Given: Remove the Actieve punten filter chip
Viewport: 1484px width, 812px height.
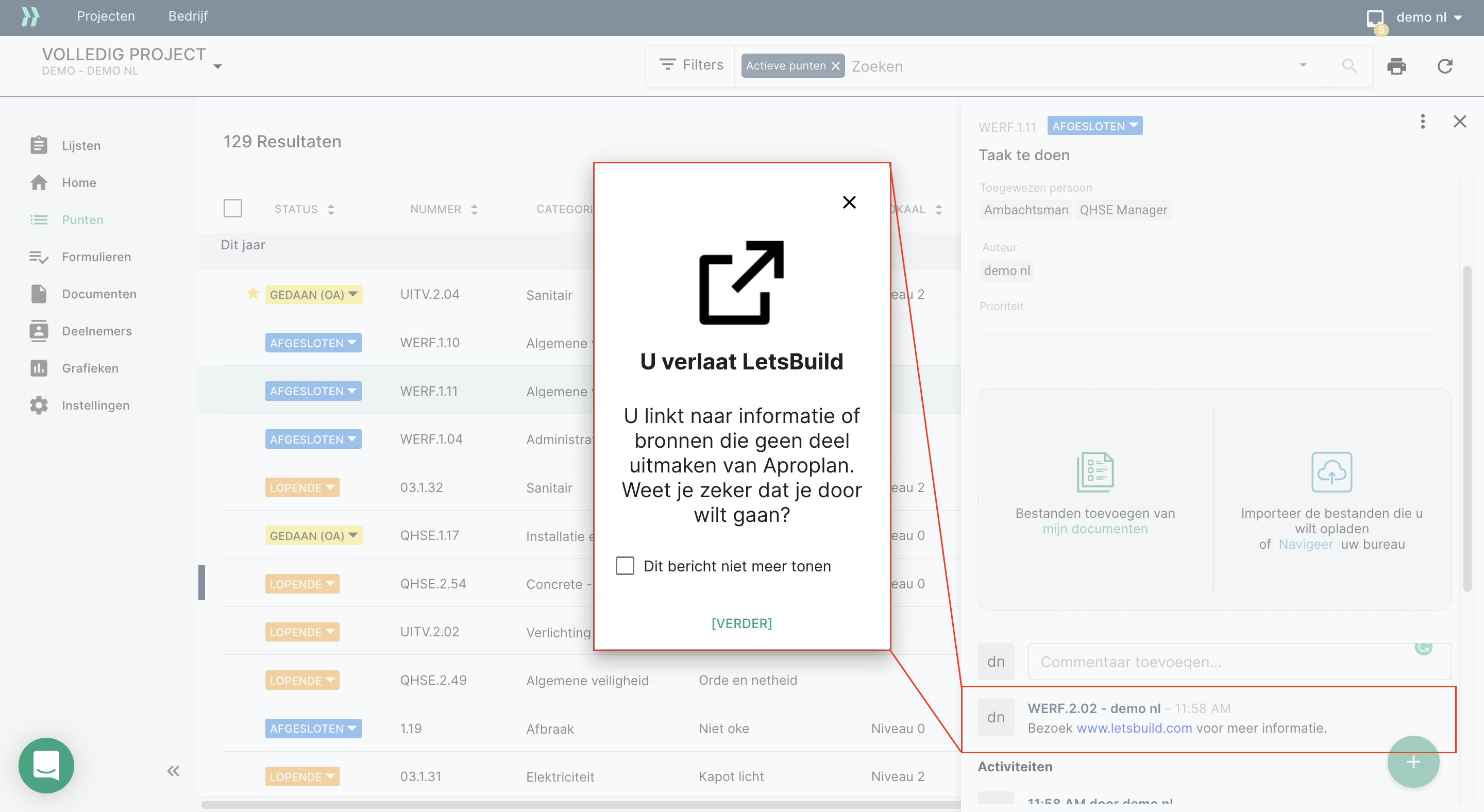Looking at the screenshot, I should (x=836, y=66).
